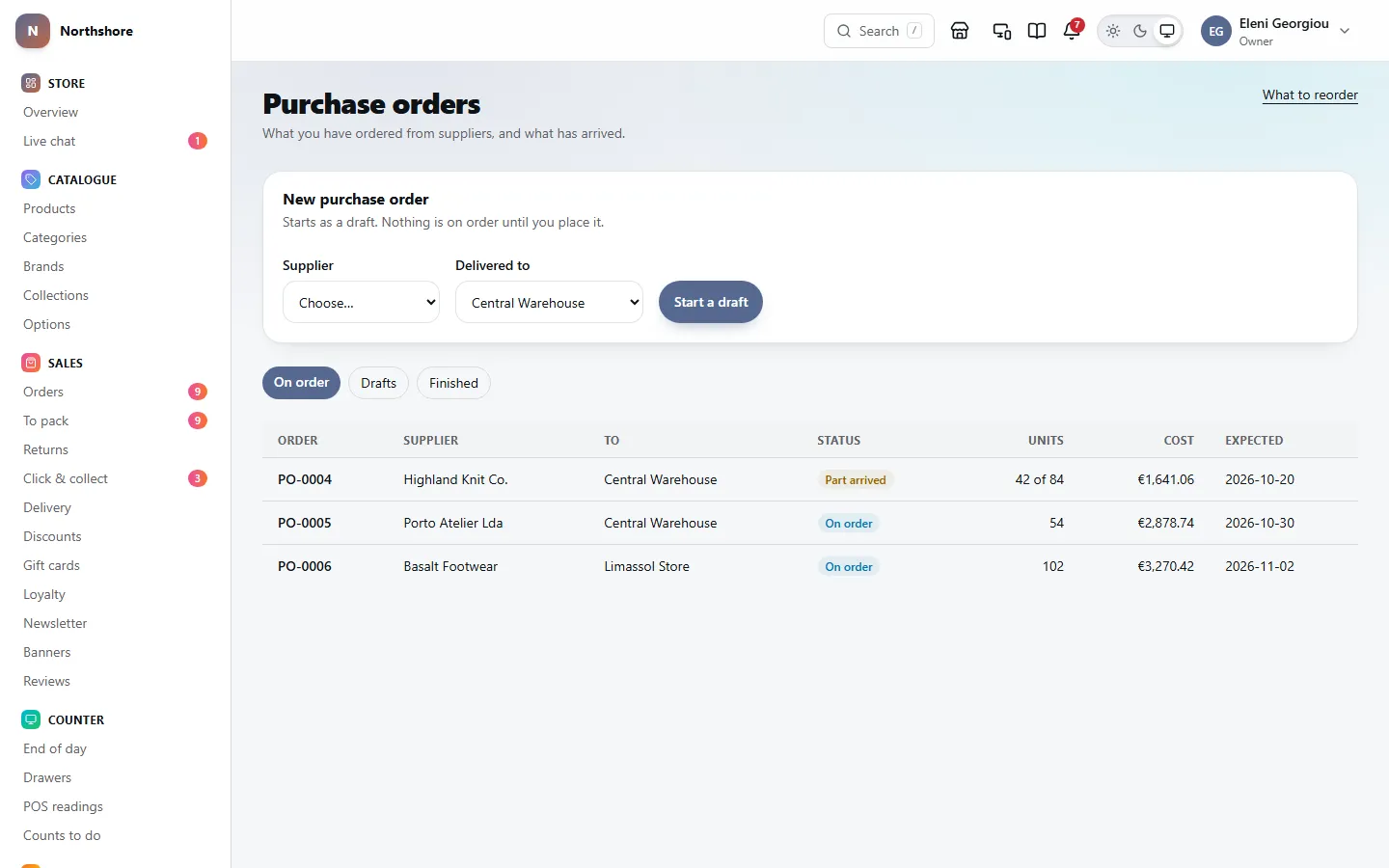This screenshot has width=1389, height=868.
Task: Open purchase order PO-0005
Action: pyautogui.click(x=305, y=523)
